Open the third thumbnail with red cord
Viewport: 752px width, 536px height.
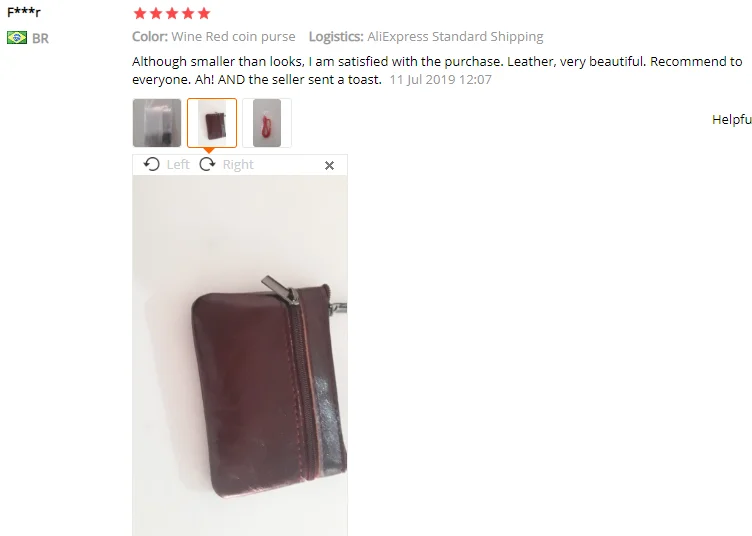tap(267, 123)
